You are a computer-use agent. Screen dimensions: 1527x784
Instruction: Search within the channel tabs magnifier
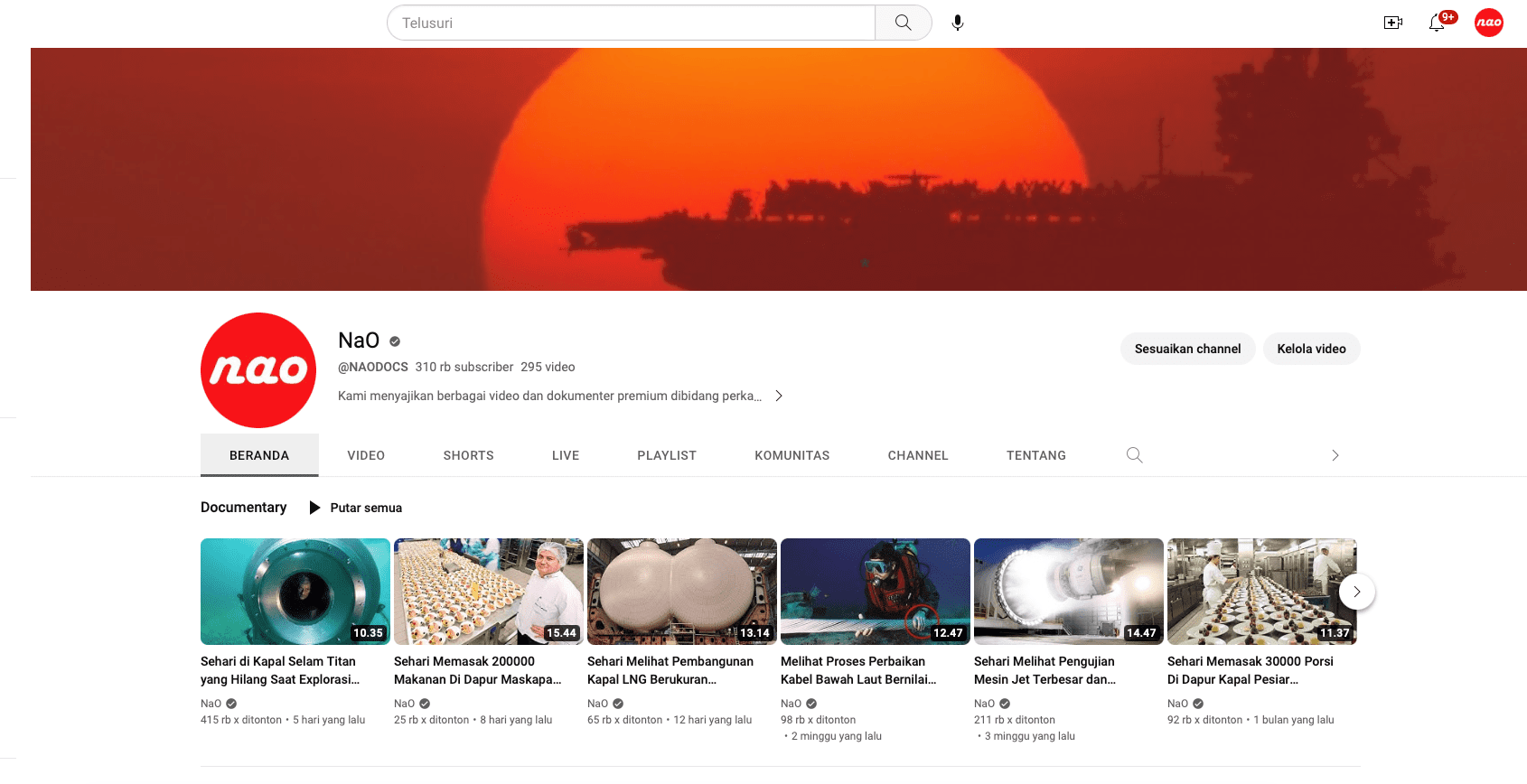coord(1135,455)
